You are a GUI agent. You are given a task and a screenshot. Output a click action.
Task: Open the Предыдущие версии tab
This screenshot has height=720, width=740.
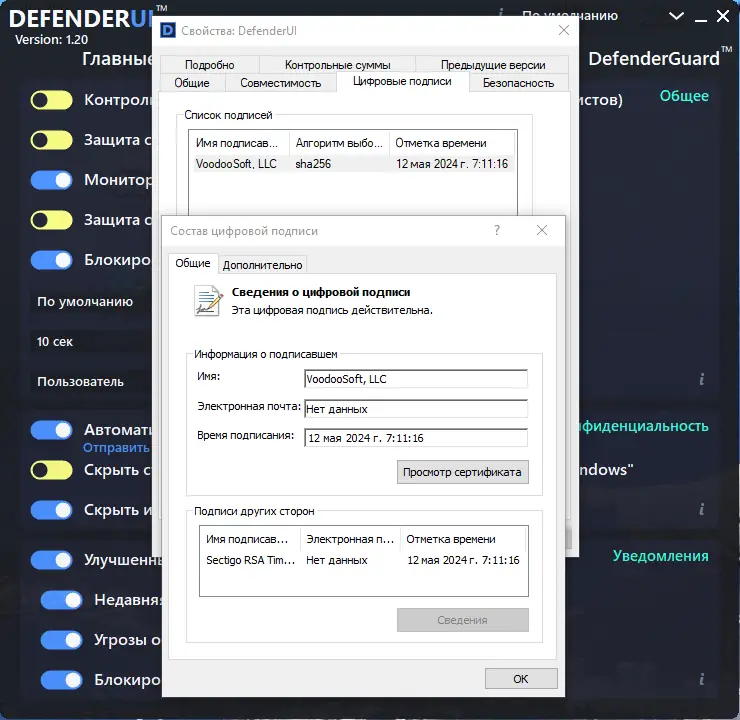(x=493, y=65)
